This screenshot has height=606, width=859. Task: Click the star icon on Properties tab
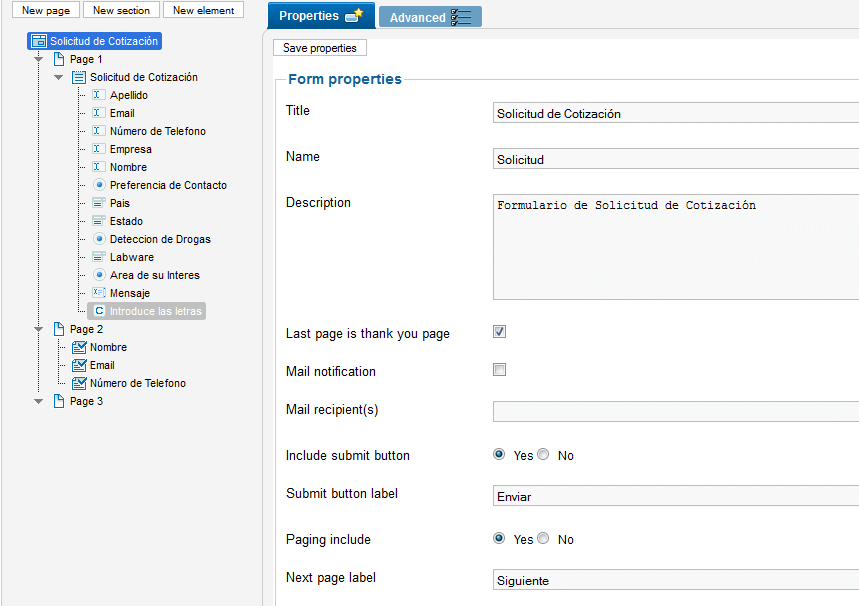(354, 15)
